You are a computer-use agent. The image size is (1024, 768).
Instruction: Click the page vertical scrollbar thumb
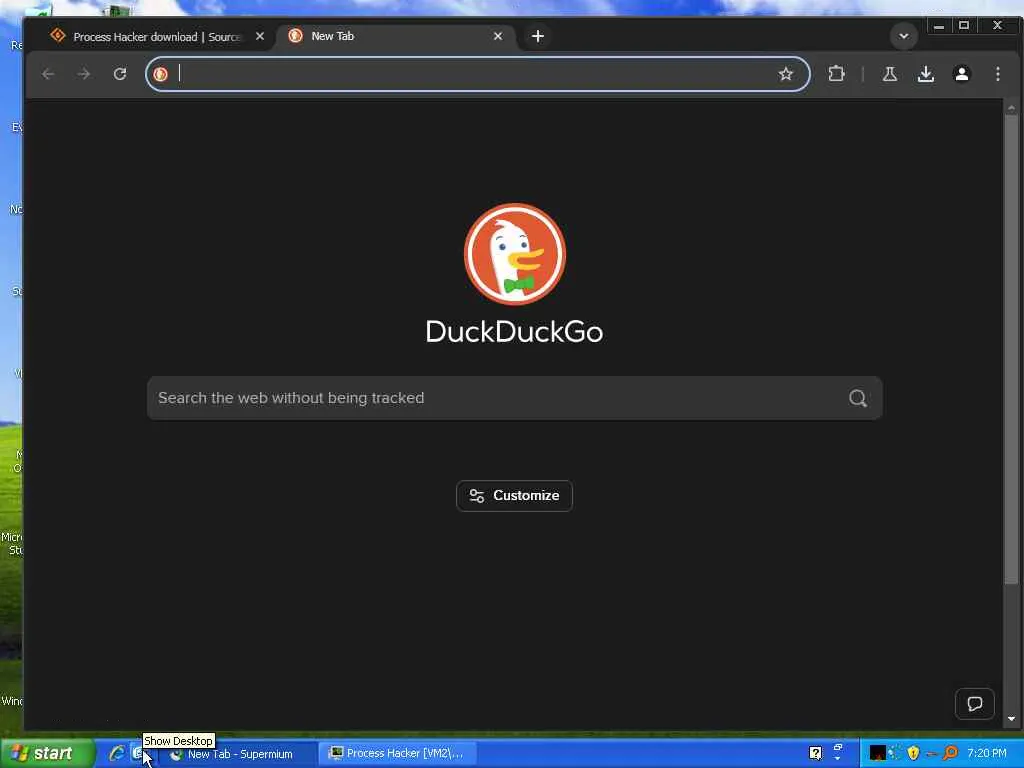click(x=1011, y=349)
